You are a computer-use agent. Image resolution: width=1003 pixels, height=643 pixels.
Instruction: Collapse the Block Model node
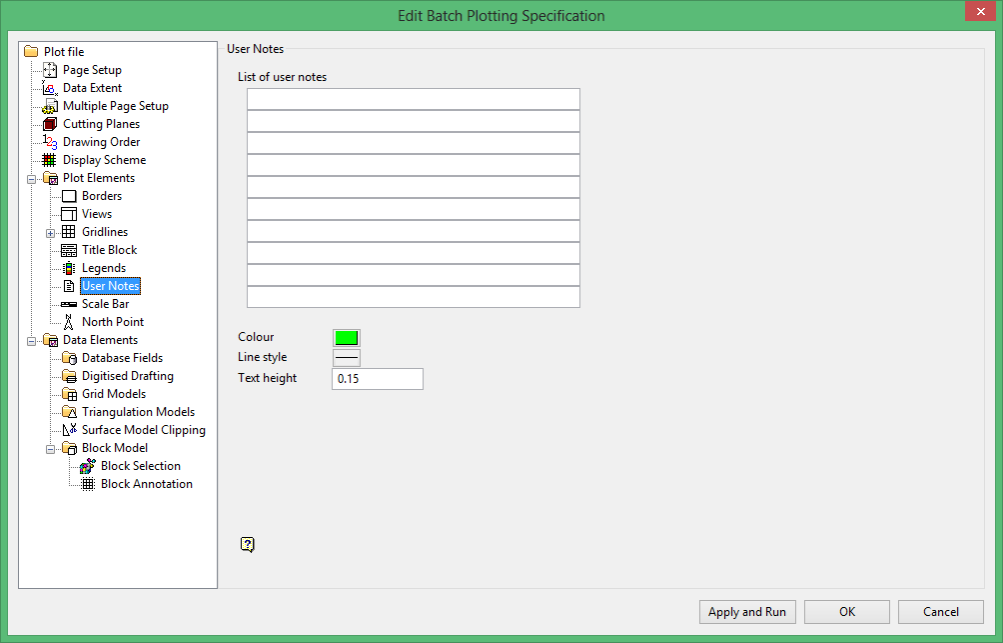tap(51, 449)
